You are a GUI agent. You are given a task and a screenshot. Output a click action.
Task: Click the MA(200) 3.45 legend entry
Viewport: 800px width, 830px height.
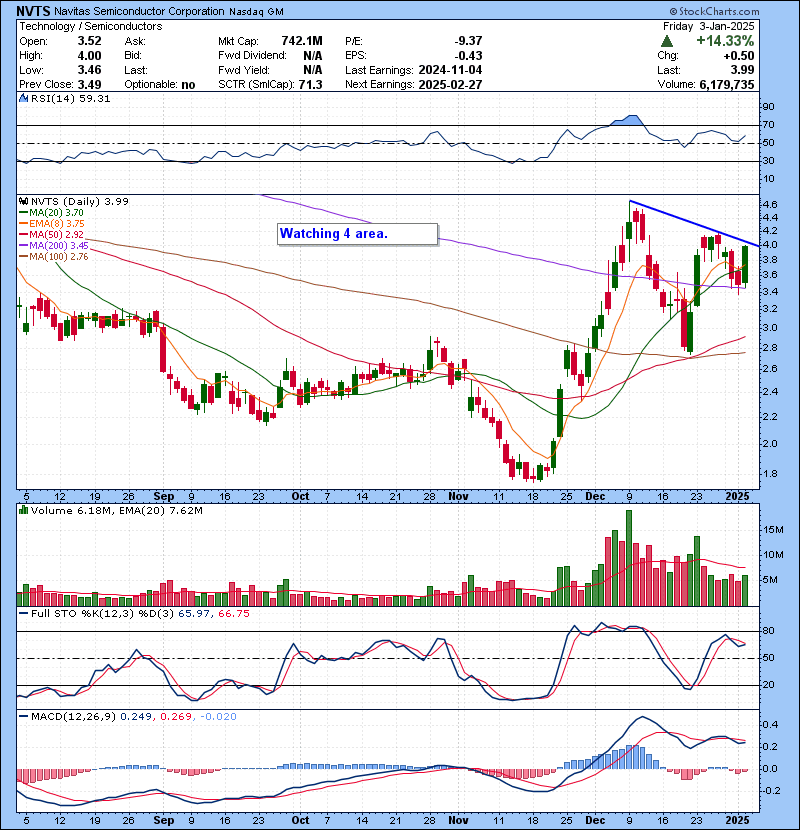[53, 246]
